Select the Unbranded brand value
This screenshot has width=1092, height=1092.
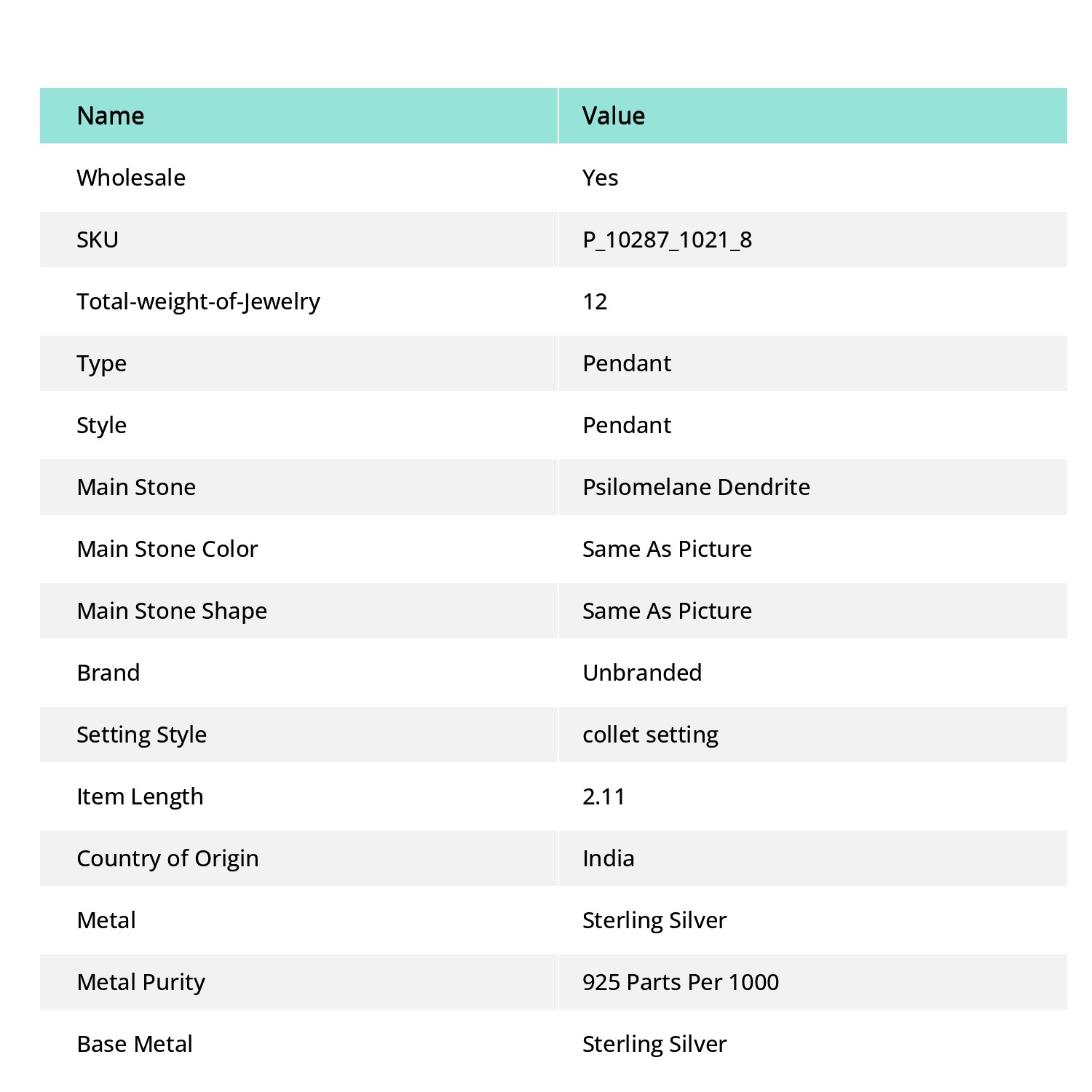(642, 673)
